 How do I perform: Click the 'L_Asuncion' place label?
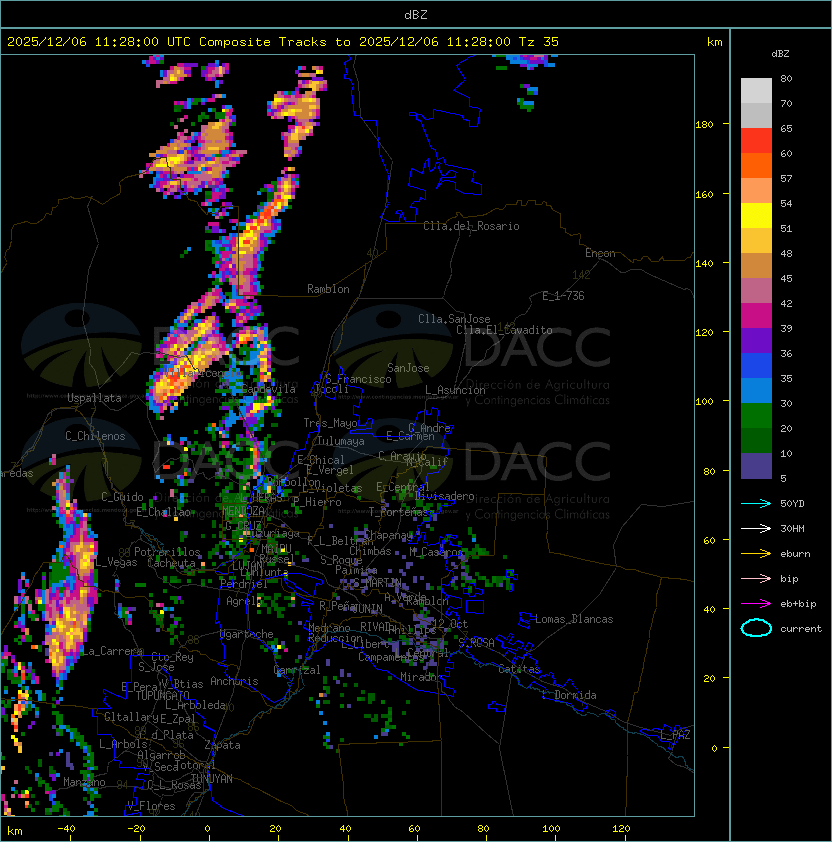455,390
